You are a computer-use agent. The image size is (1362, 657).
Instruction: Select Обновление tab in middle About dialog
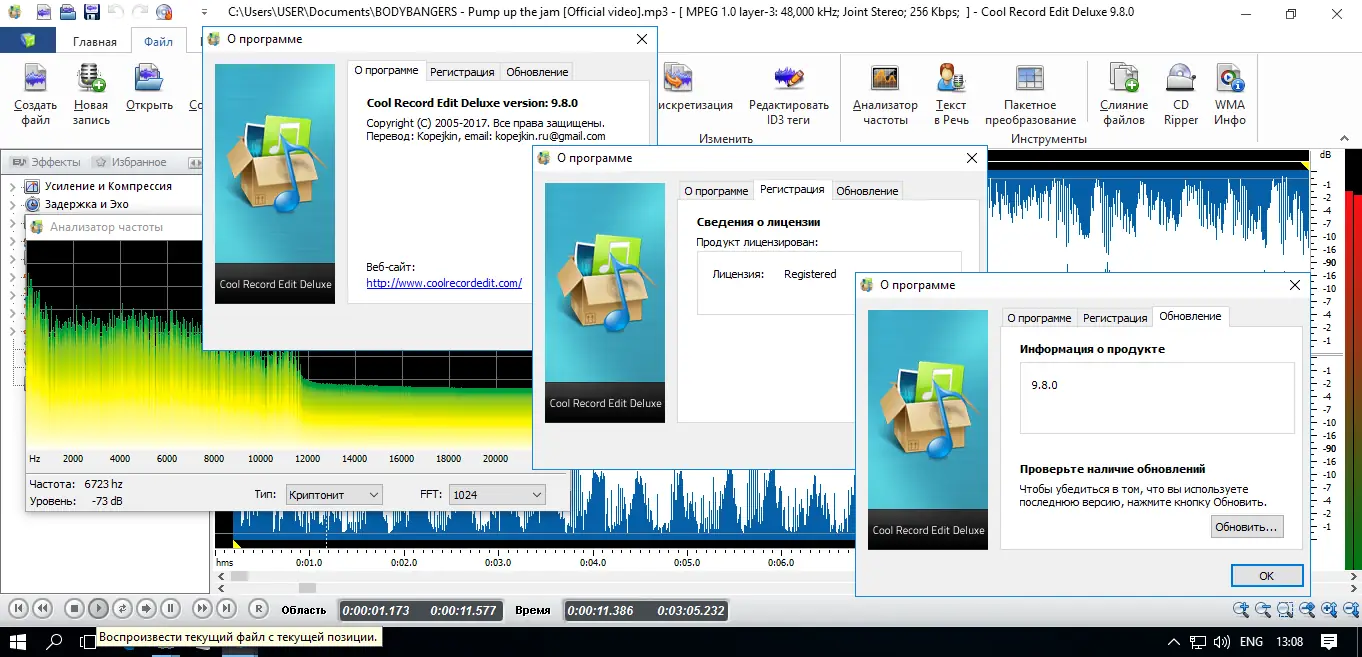(867, 191)
